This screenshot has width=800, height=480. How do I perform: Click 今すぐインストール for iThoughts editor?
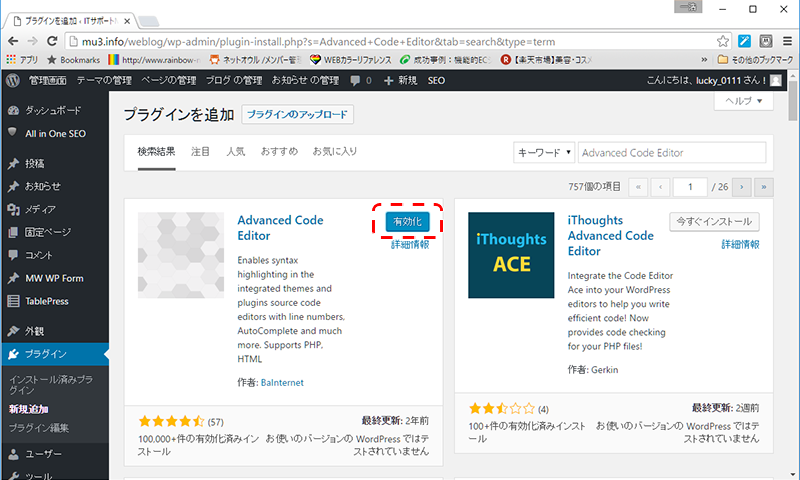(714, 221)
